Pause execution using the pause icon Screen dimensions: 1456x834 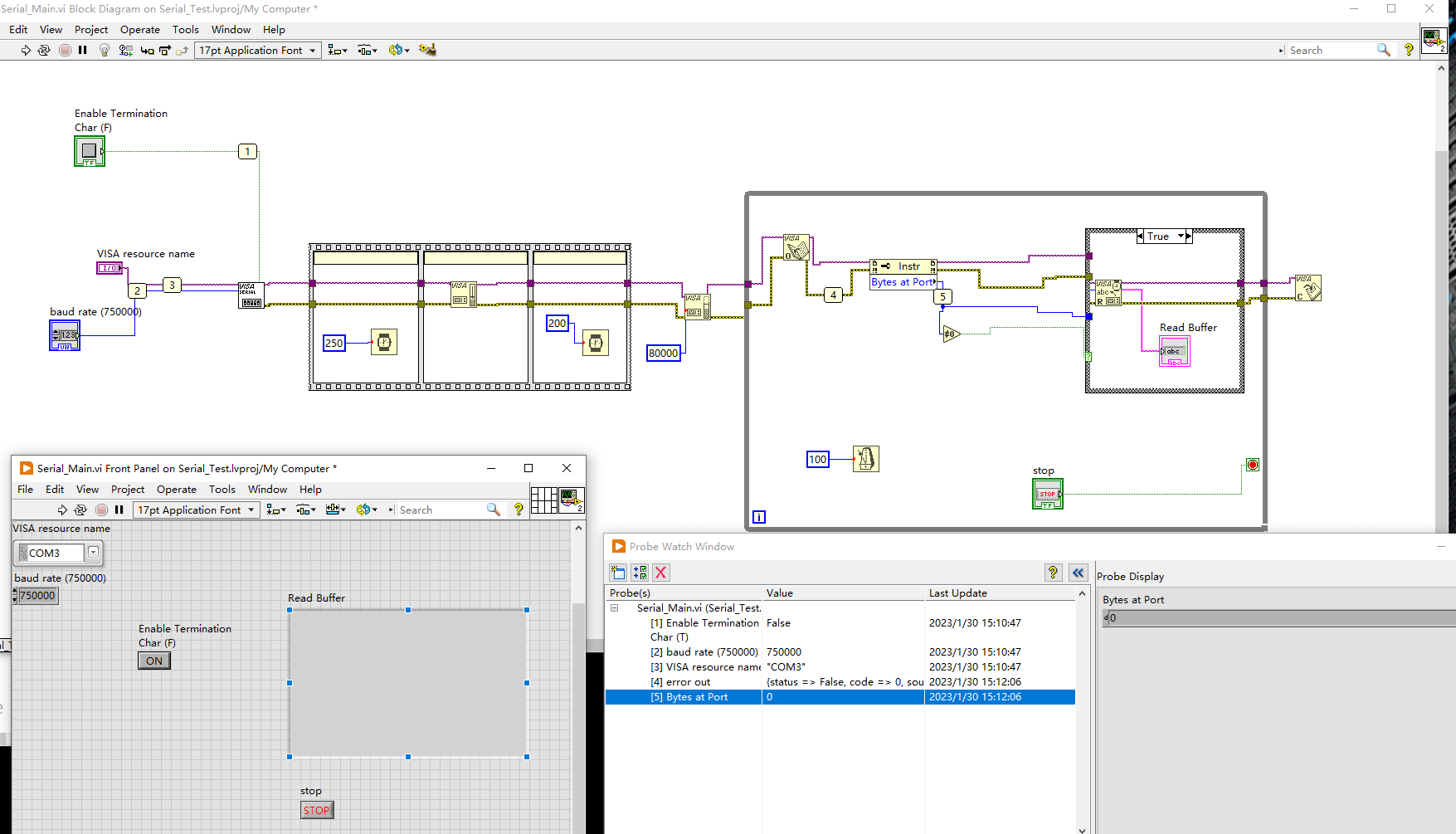click(x=82, y=50)
